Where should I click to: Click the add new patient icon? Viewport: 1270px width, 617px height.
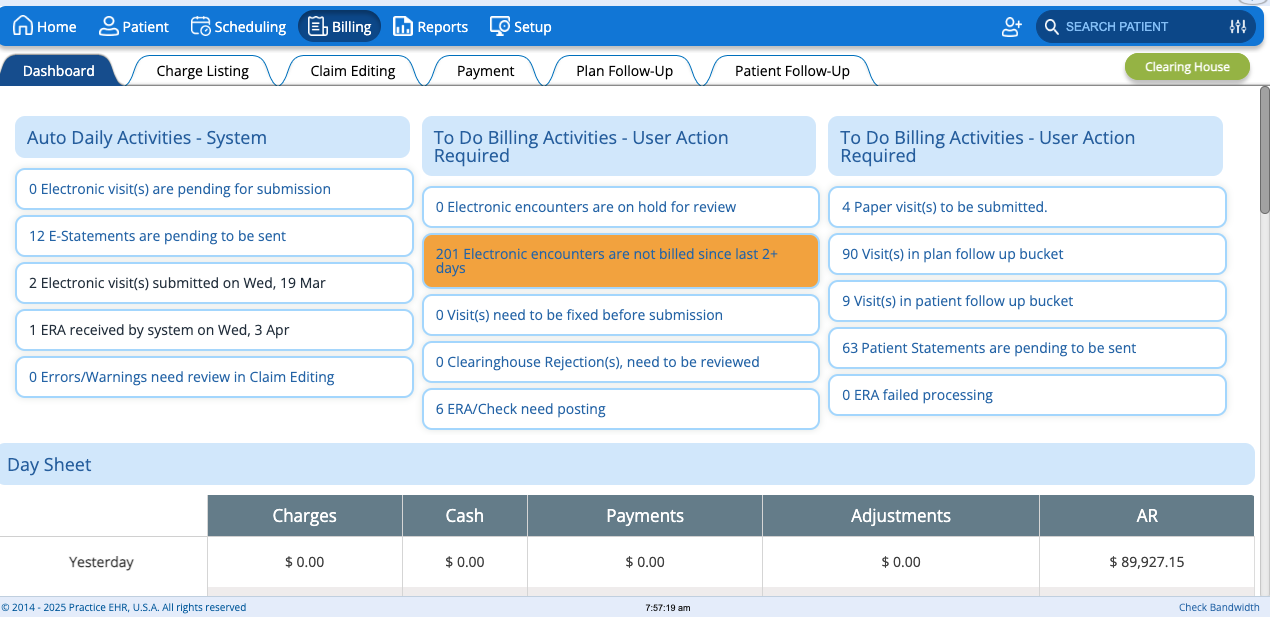(x=1011, y=27)
